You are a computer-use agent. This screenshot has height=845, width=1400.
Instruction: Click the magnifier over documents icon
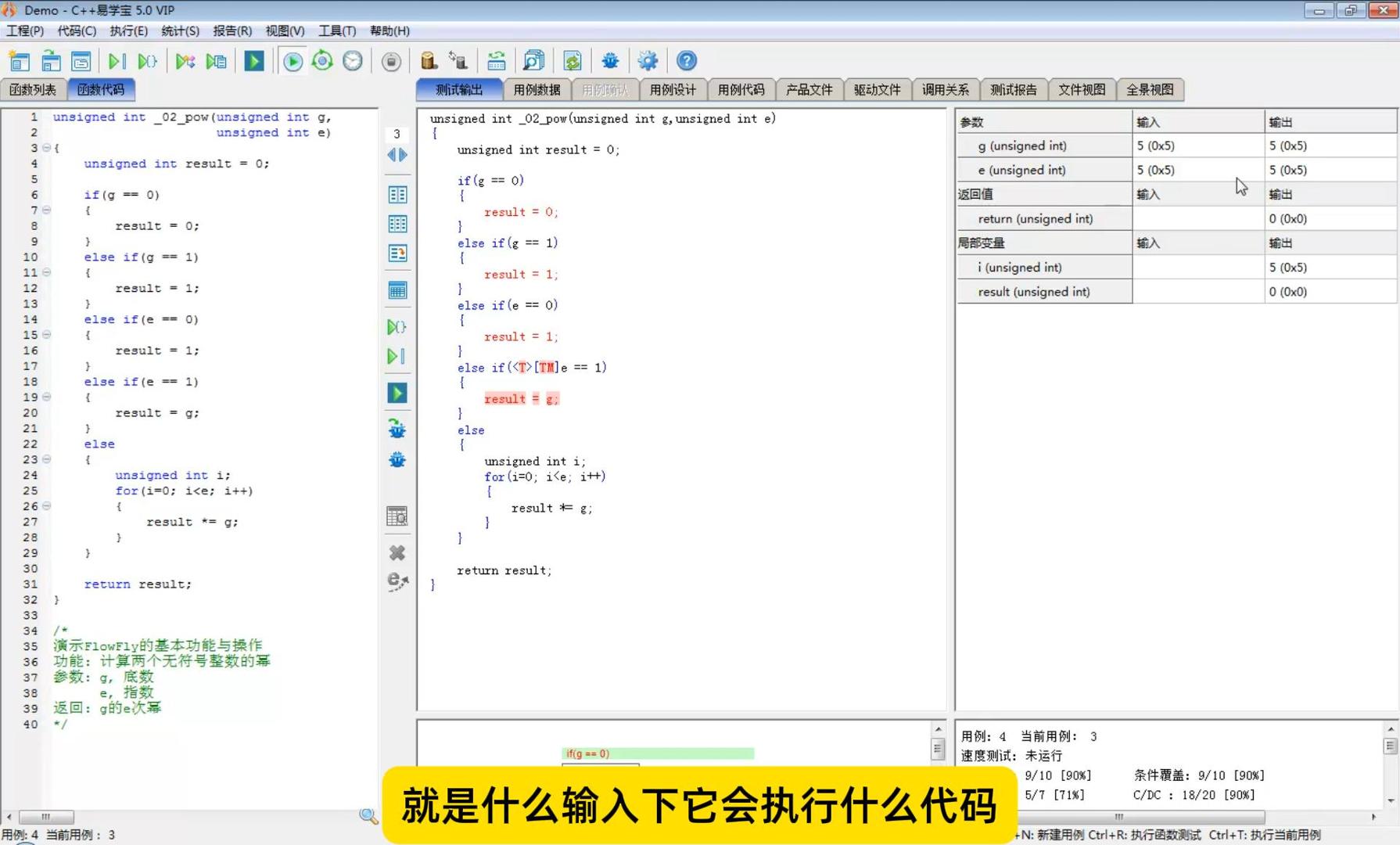[533, 61]
